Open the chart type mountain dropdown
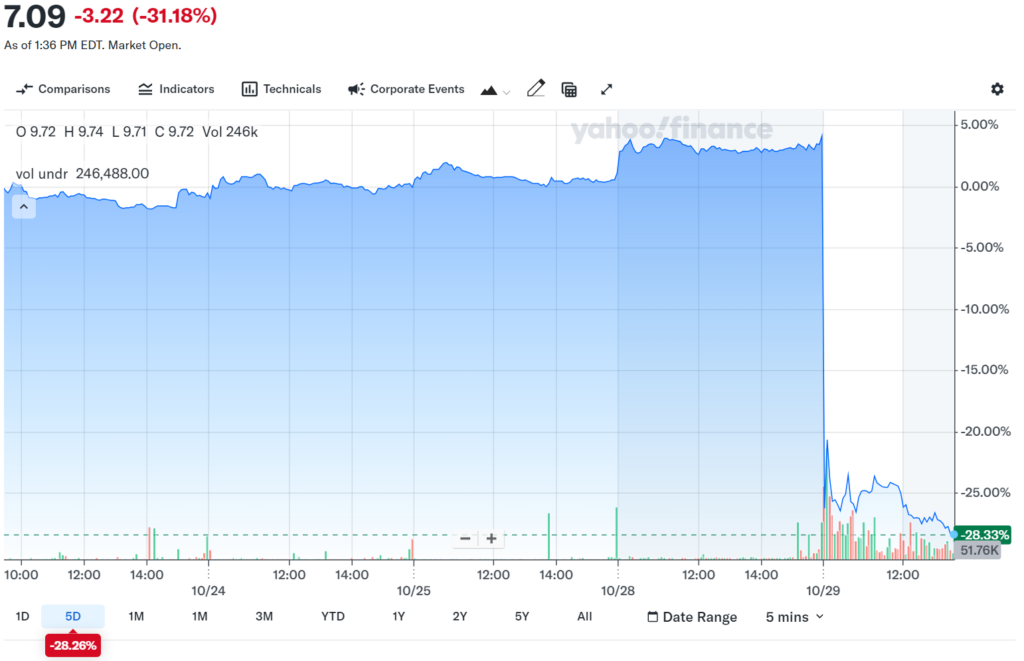This screenshot has width=1024, height=661. click(x=495, y=90)
